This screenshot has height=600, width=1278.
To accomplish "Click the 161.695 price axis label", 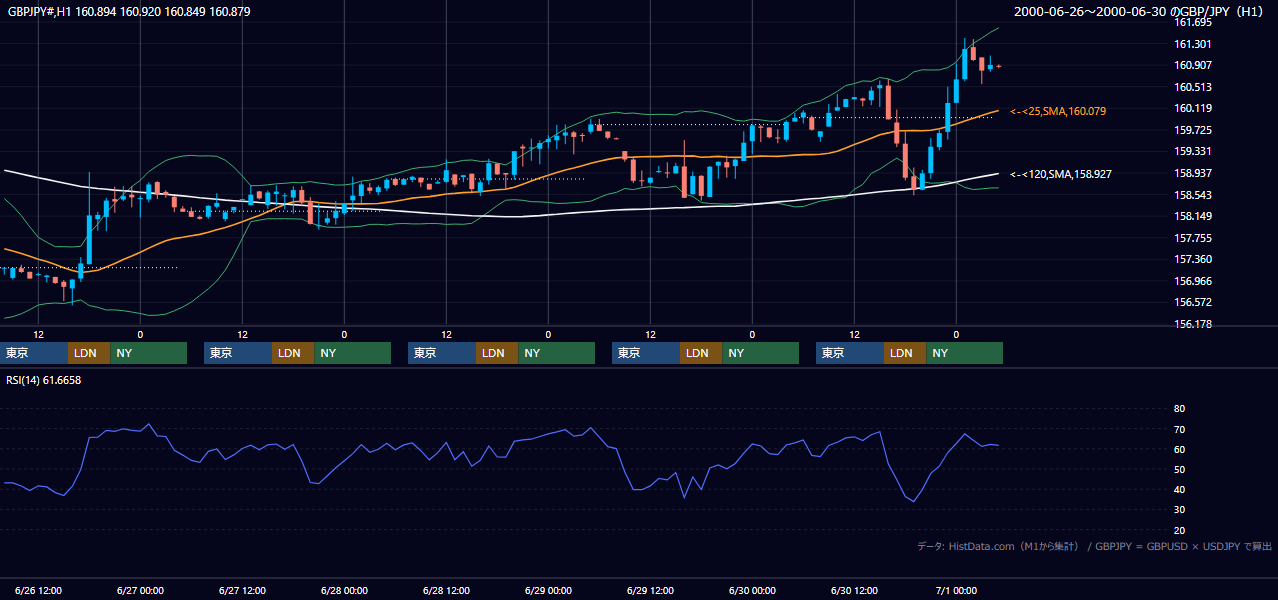I will pos(1193,23).
